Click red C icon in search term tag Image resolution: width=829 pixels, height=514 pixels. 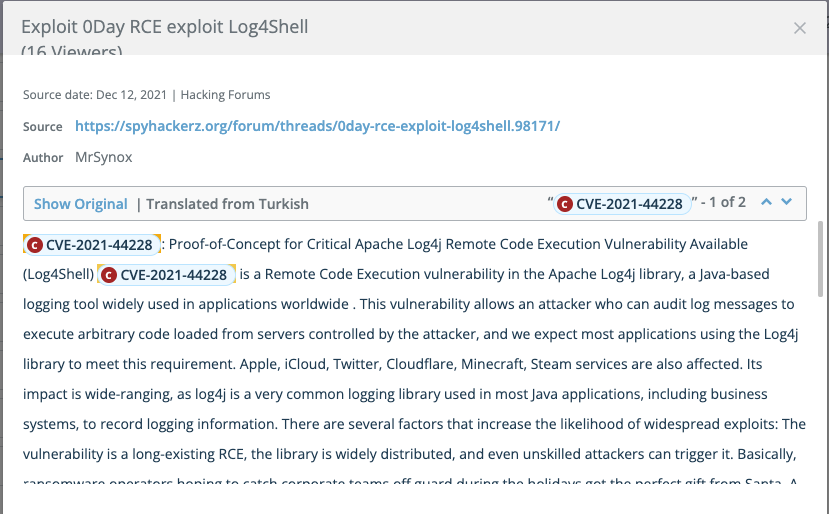565,204
